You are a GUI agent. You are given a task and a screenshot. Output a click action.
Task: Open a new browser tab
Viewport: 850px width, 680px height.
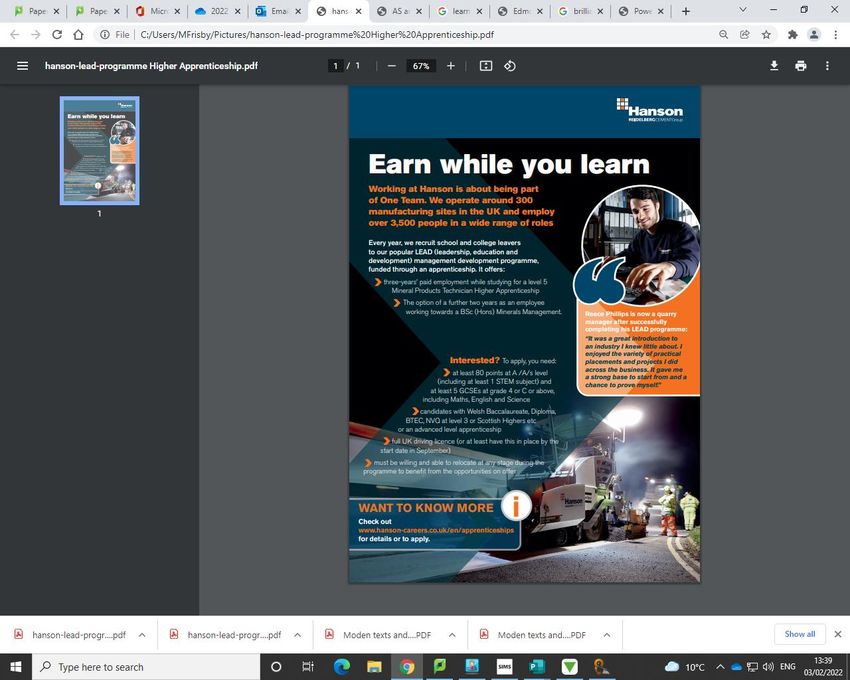pos(686,11)
